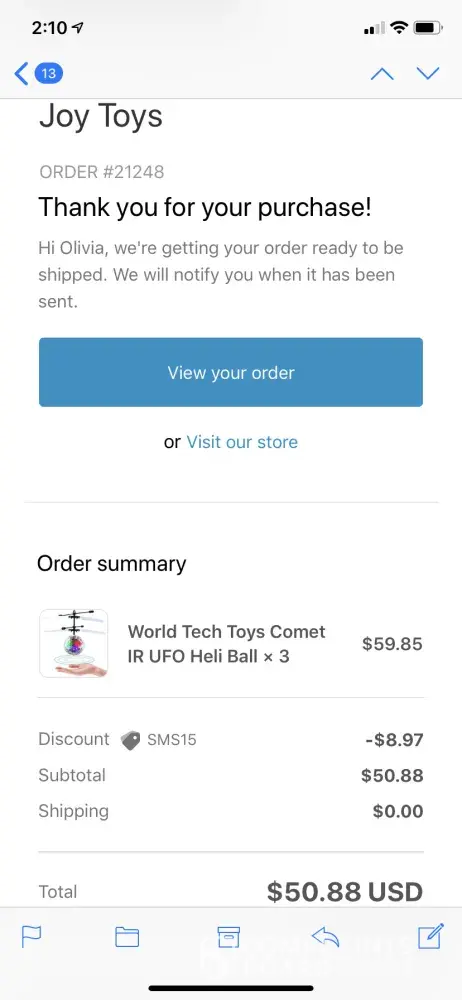462x1000 pixels.
Task: Tap the Joy Toys store header
Action: click(101, 117)
